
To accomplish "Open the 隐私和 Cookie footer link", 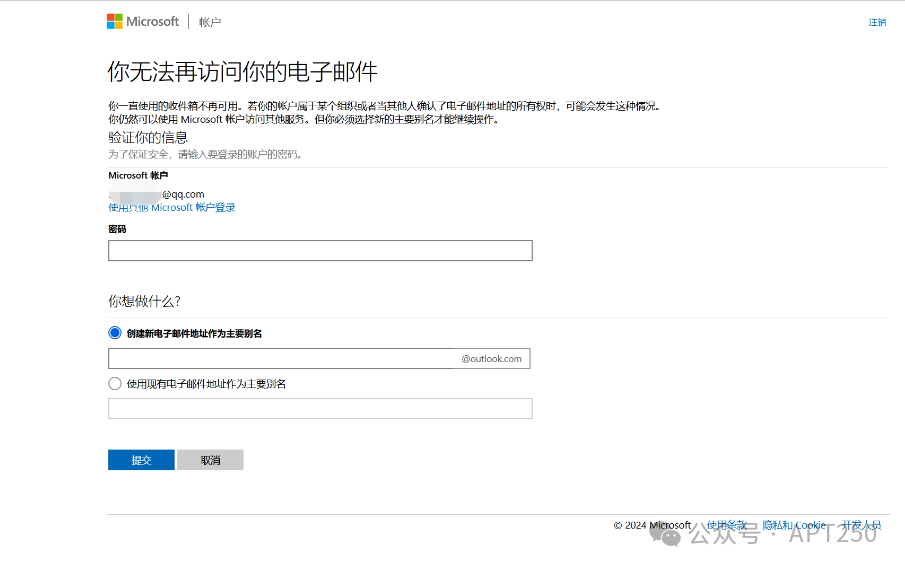I will [794, 525].
